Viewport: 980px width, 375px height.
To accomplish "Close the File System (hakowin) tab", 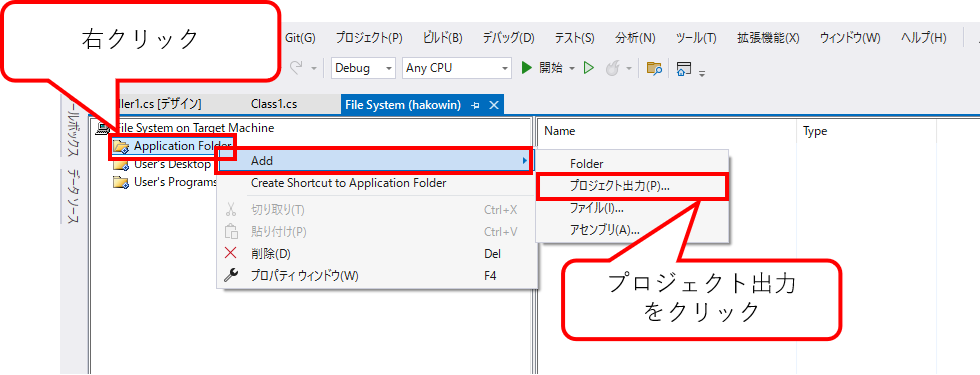I will [x=493, y=105].
